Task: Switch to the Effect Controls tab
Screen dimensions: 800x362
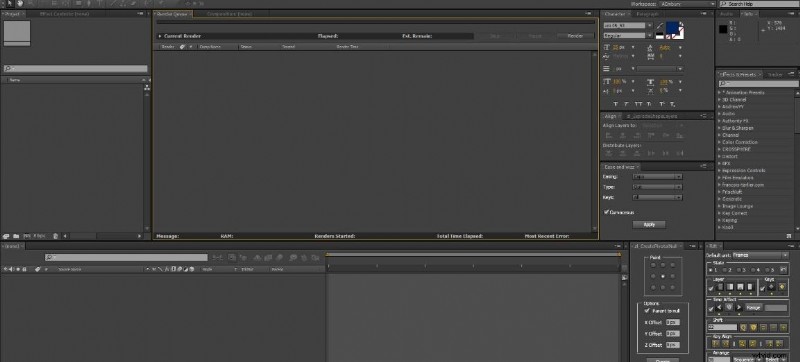Action: tap(64, 14)
